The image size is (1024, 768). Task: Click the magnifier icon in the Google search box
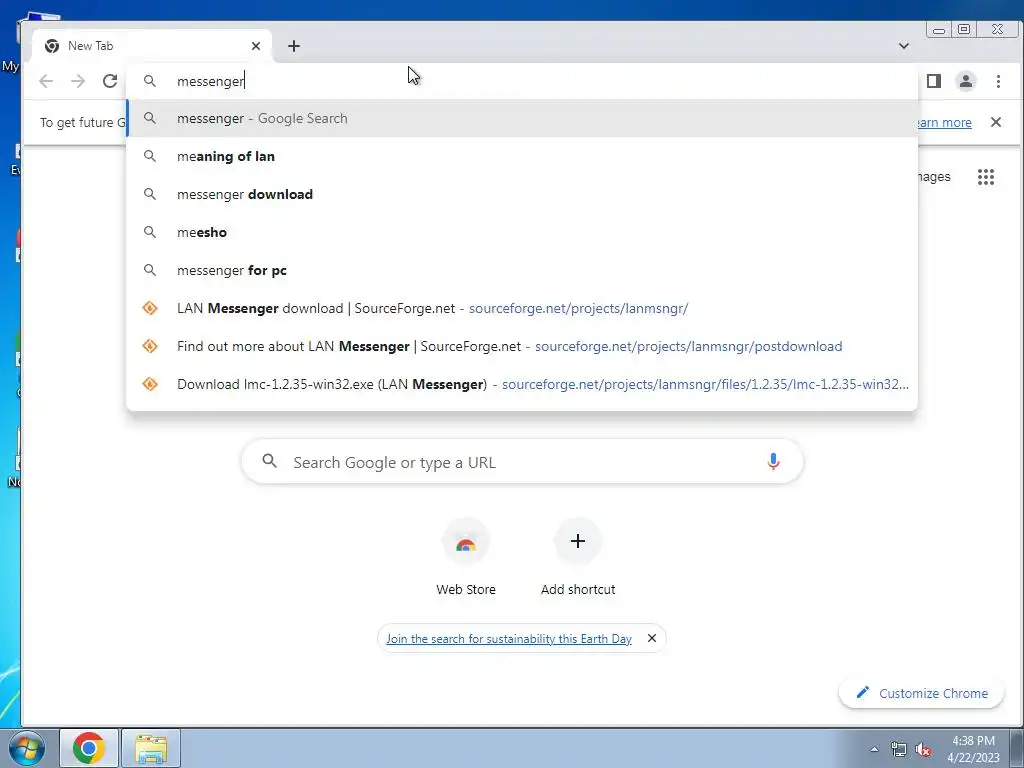tap(269, 461)
